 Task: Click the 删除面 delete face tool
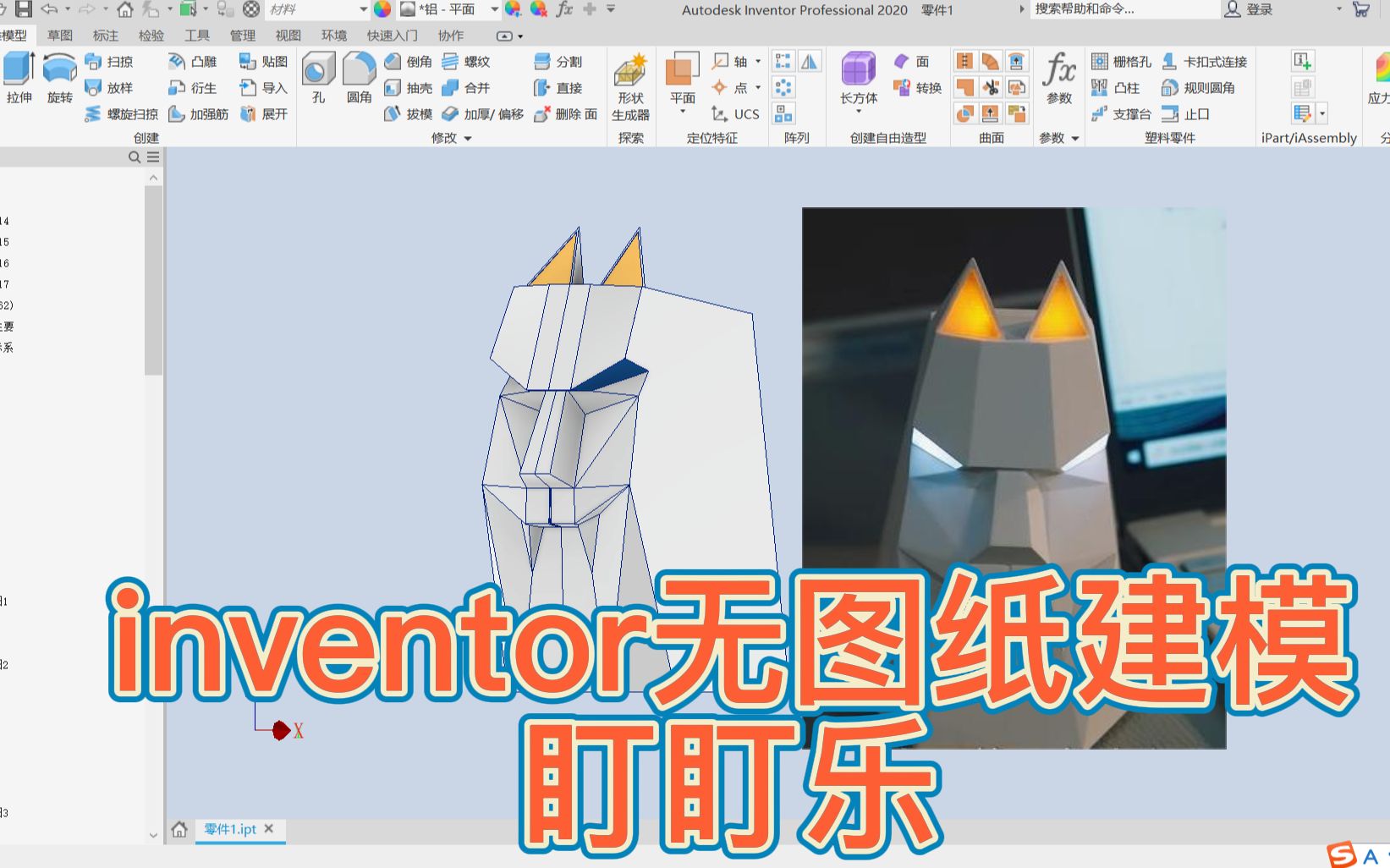[566, 114]
